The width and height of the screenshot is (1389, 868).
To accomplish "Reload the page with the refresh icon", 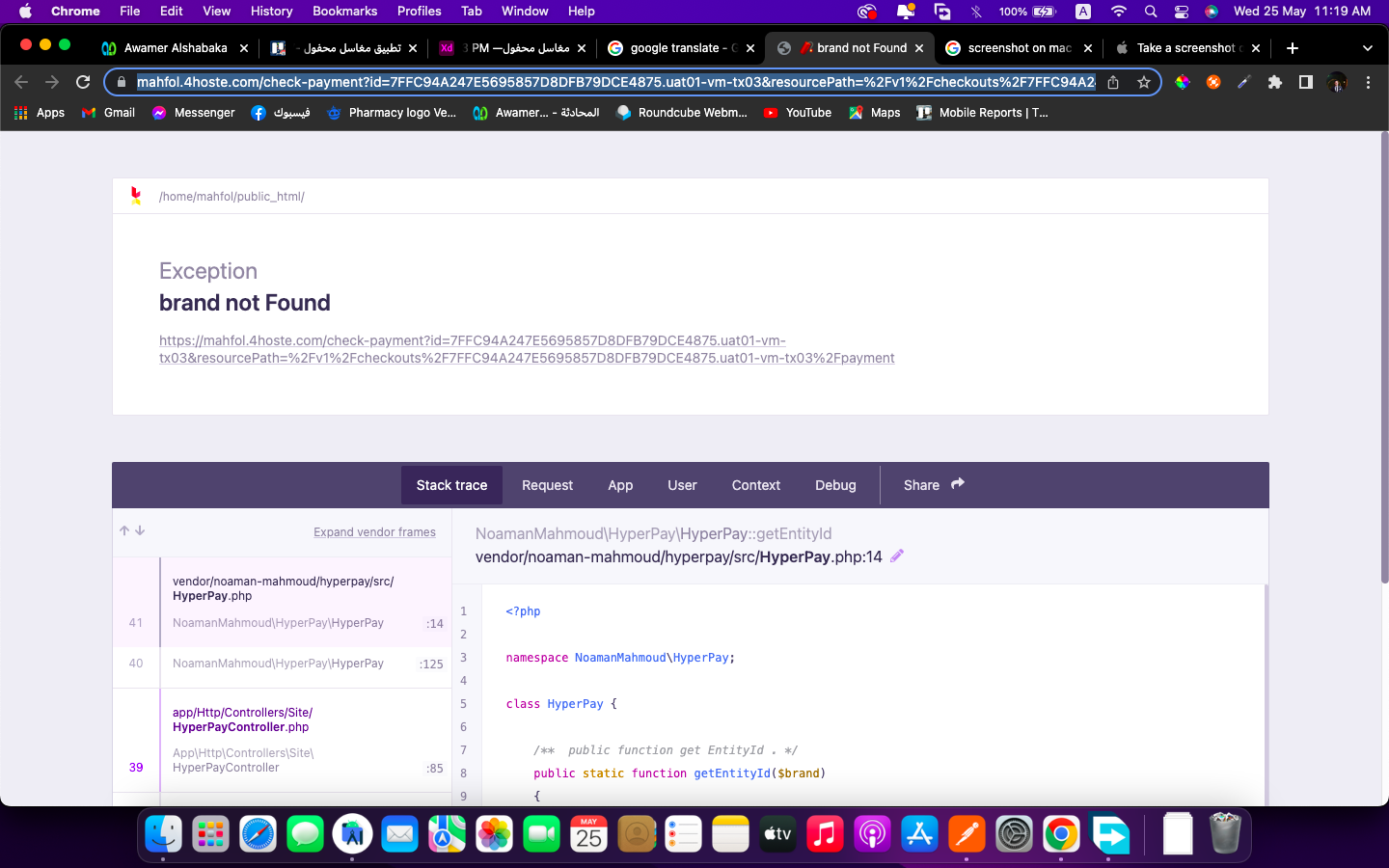I will coord(83,82).
